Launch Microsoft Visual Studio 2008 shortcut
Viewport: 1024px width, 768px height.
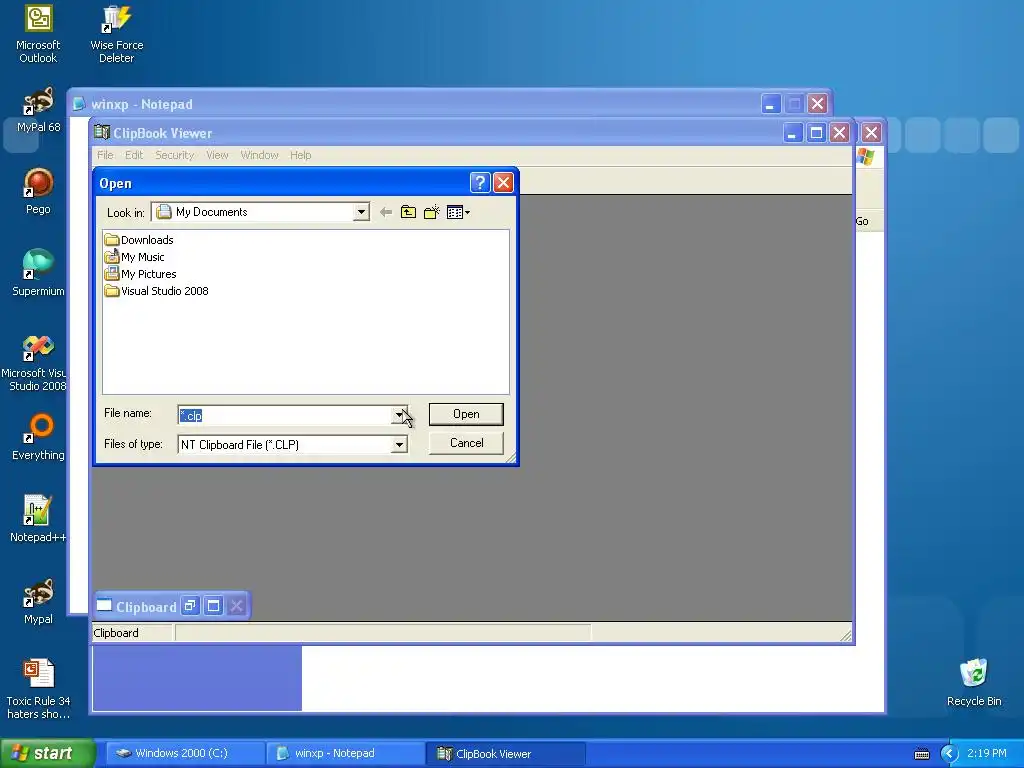tap(37, 363)
